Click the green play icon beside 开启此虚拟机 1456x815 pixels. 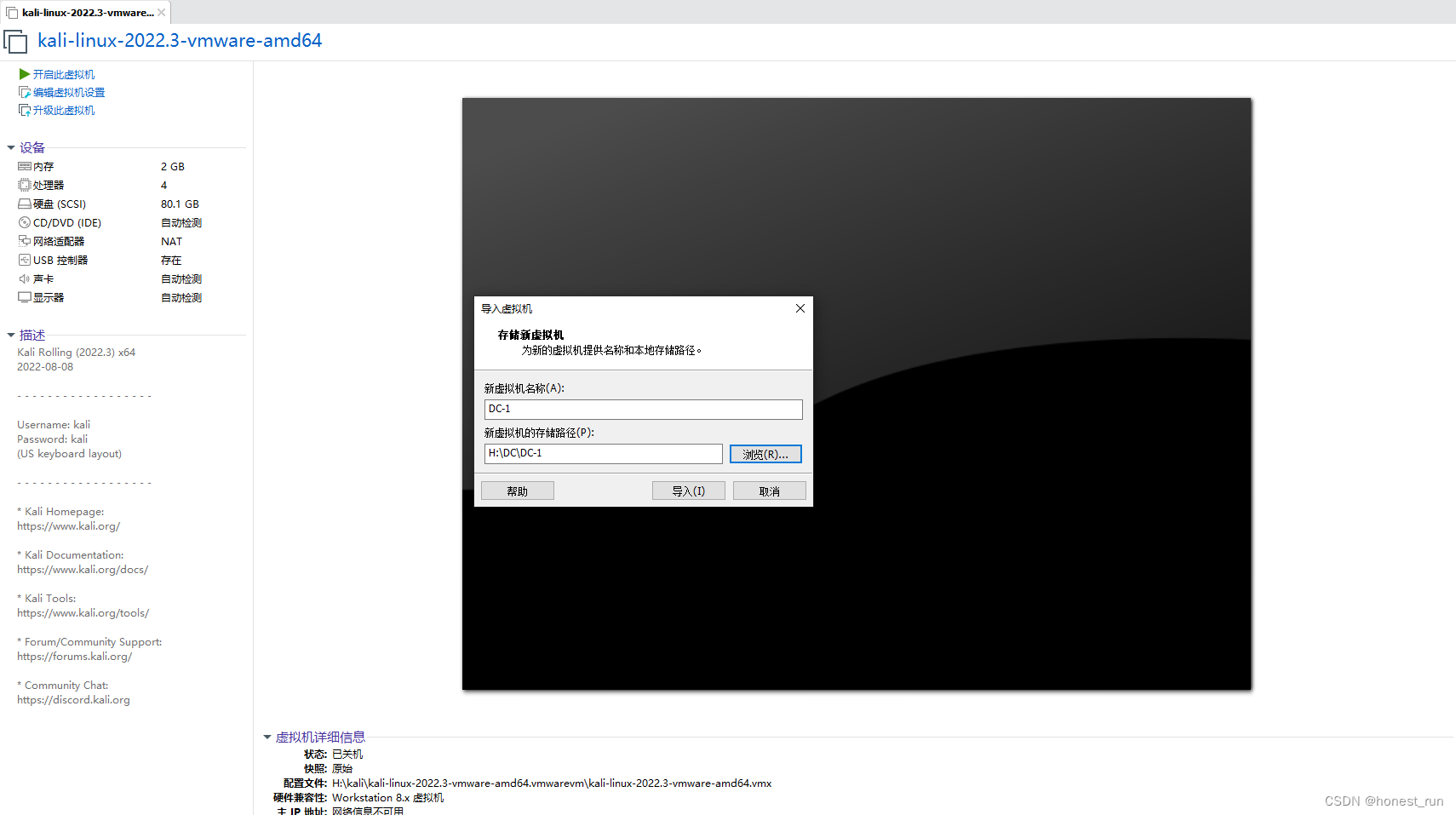24,74
